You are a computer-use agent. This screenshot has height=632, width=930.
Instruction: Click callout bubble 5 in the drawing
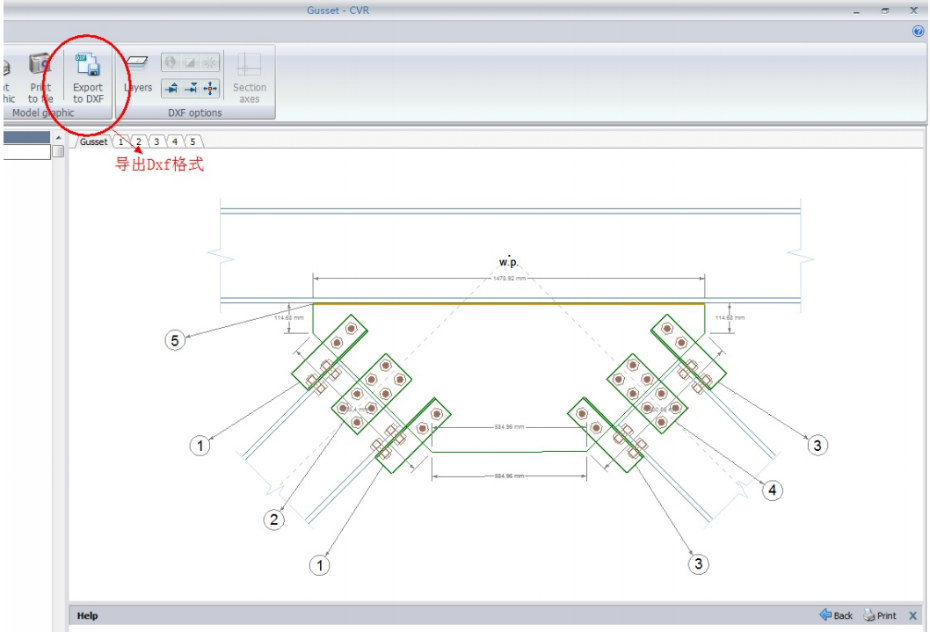tap(175, 340)
